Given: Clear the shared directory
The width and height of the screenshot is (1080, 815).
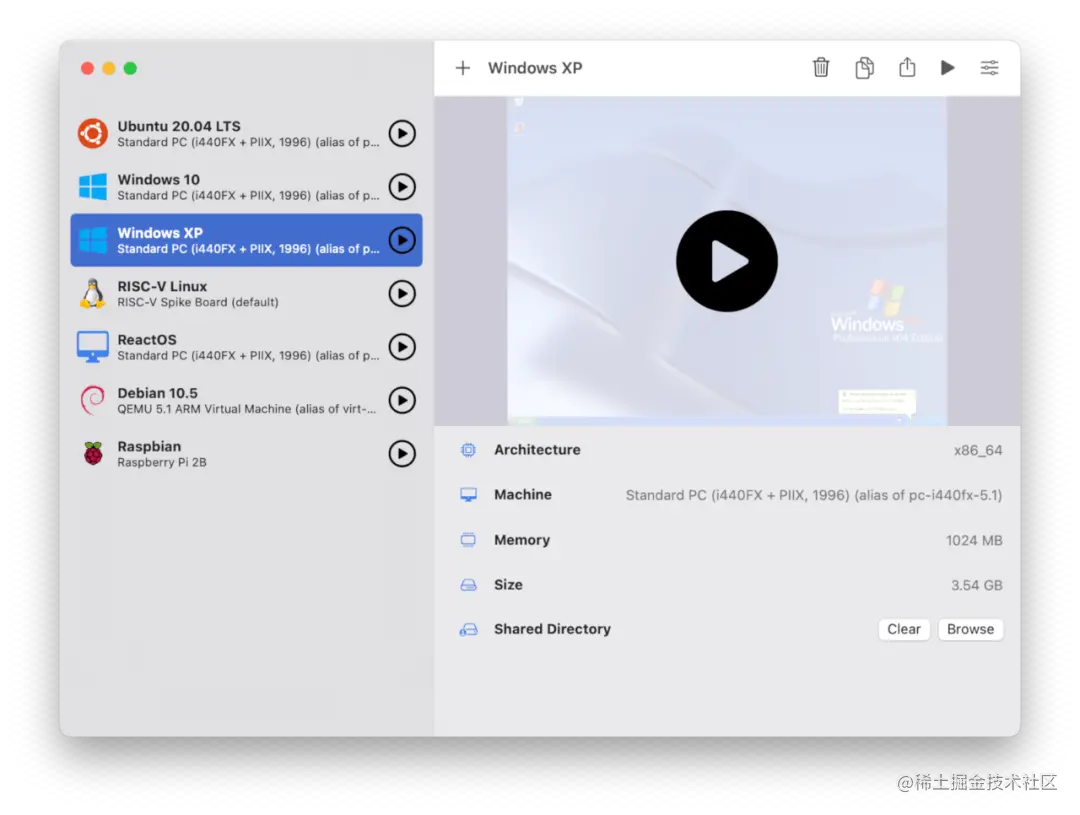Looking at the screenshot, I should coord(904,629).
